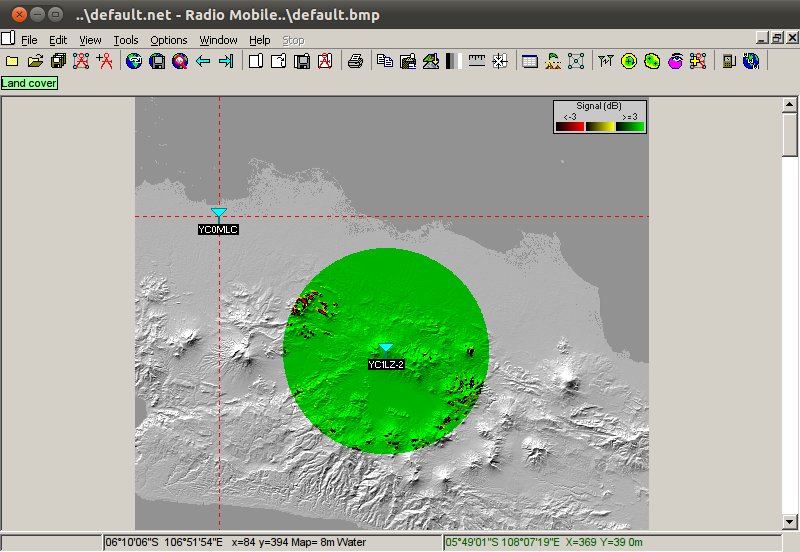
Task: Click the yellow new networks folder icon
Action: pos(12,62)
